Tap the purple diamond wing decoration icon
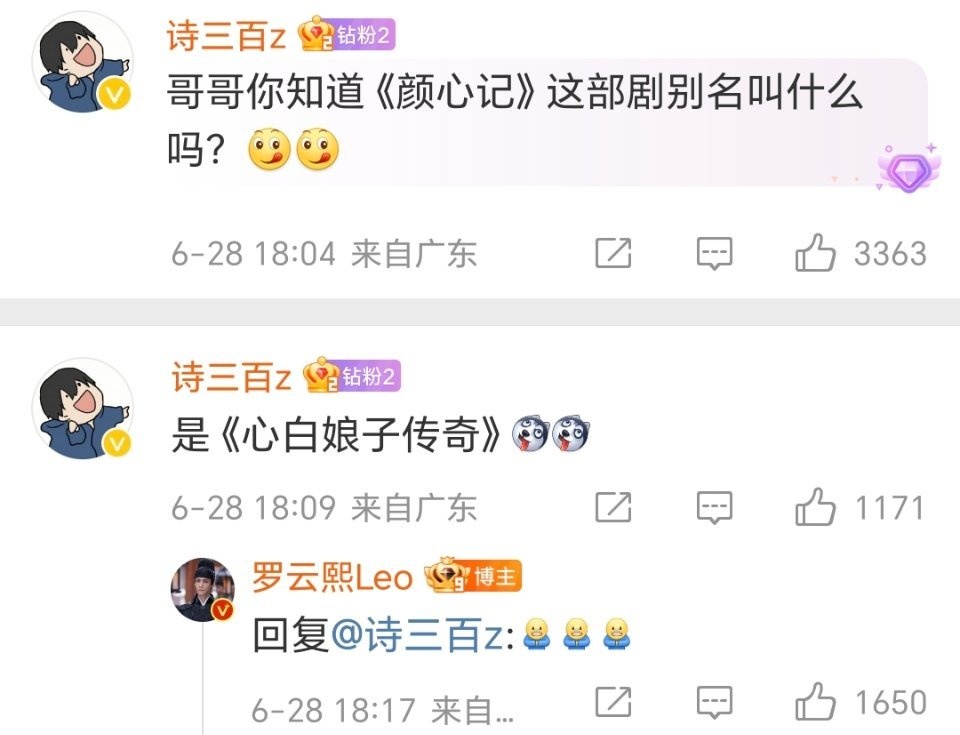 point(909,168)
